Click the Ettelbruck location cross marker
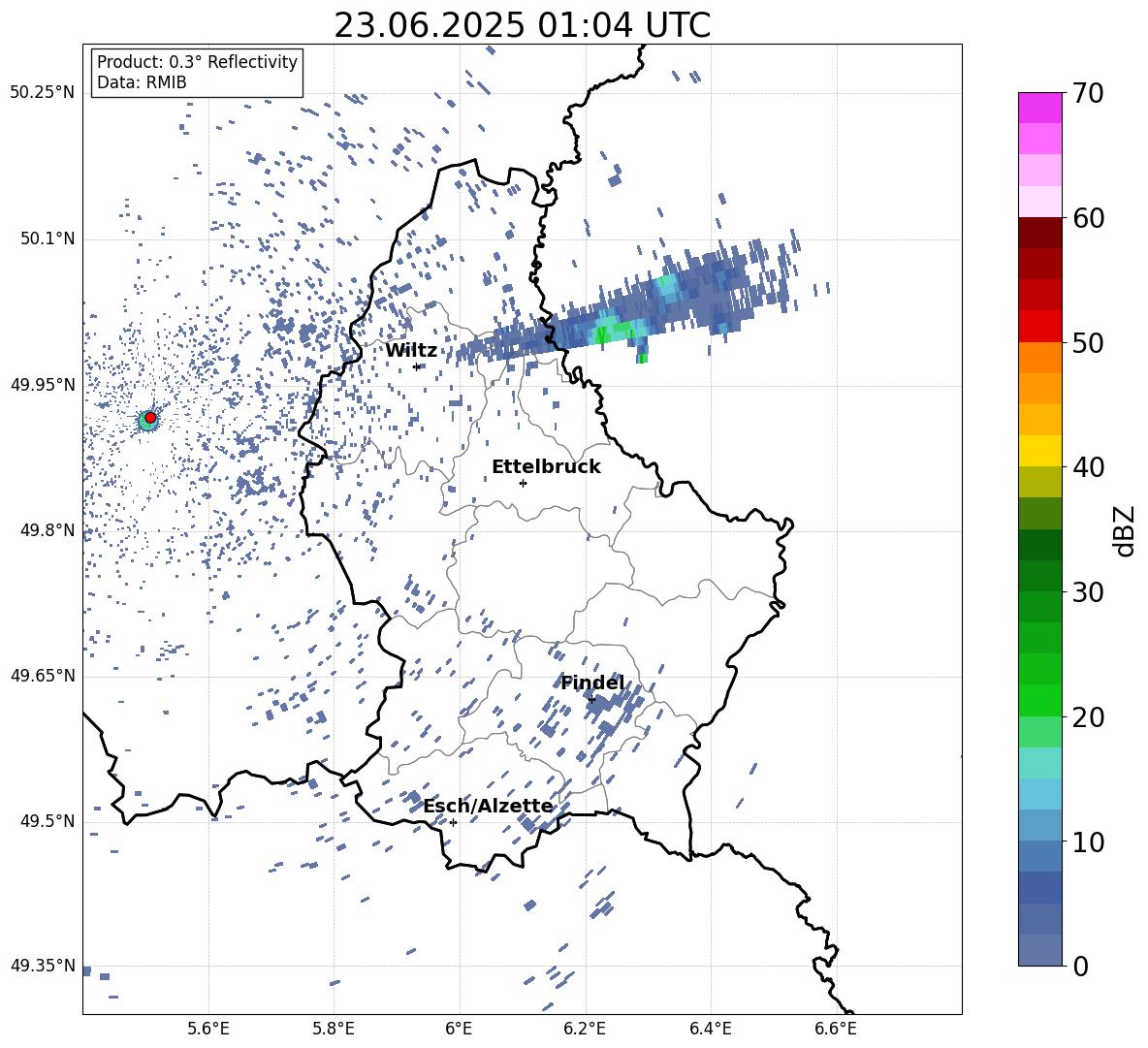Viewport: 1148px width, 1048px height. click(x=523, y=483)
